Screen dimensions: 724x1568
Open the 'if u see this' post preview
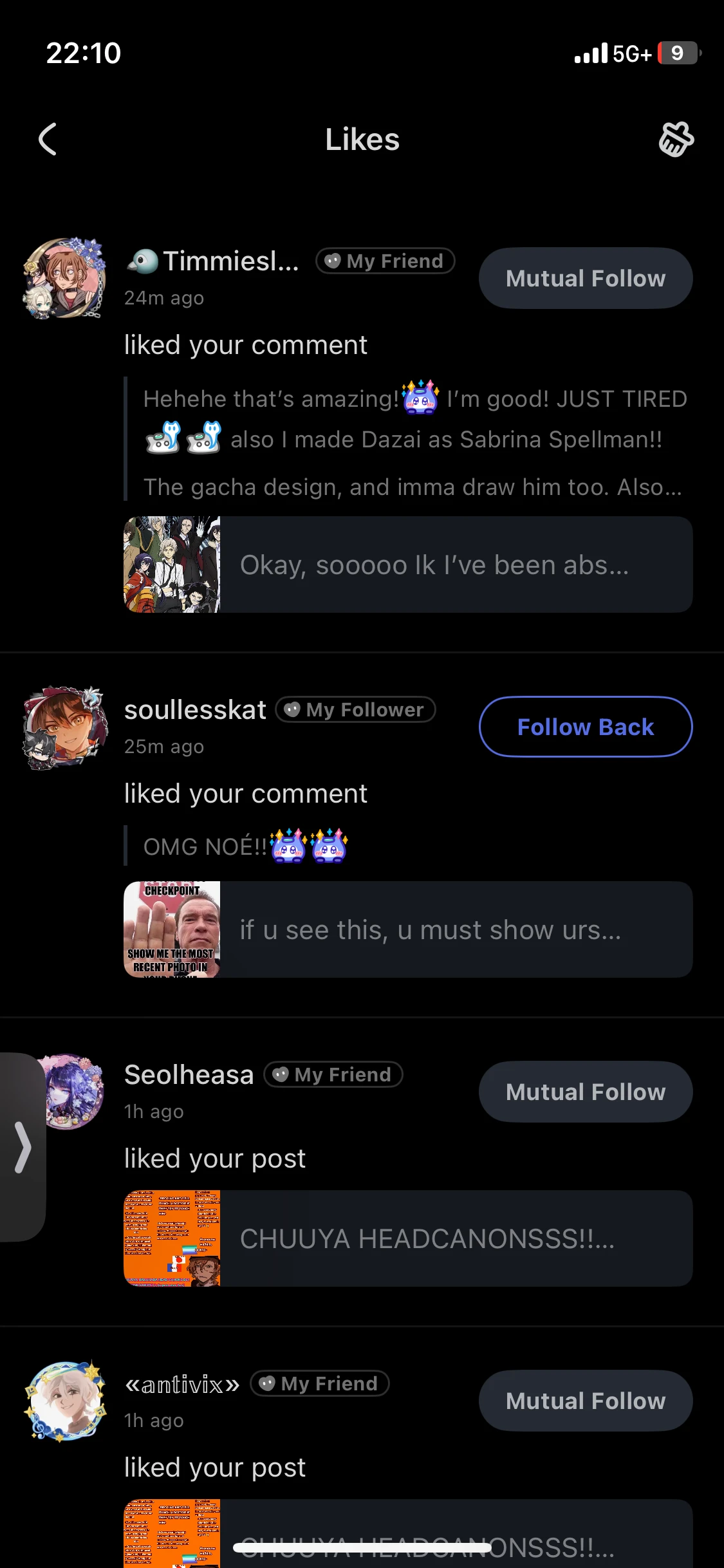pyautogui.click(x=408, y=929)
